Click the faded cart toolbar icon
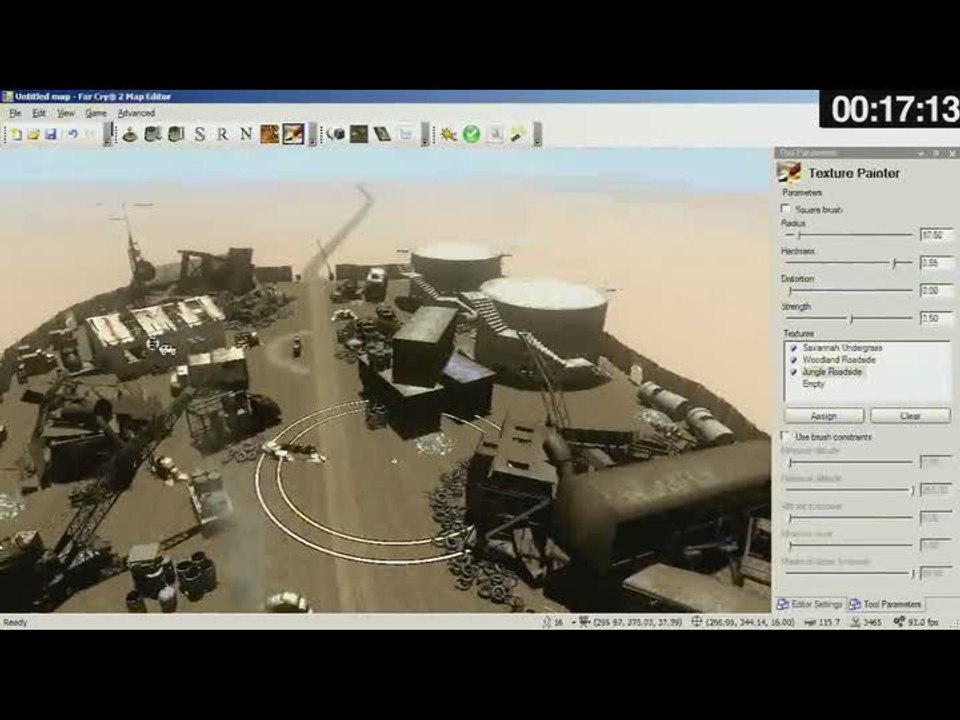Image resolution: width=960 pixels, height=720 pixels. tap(405, 134)
